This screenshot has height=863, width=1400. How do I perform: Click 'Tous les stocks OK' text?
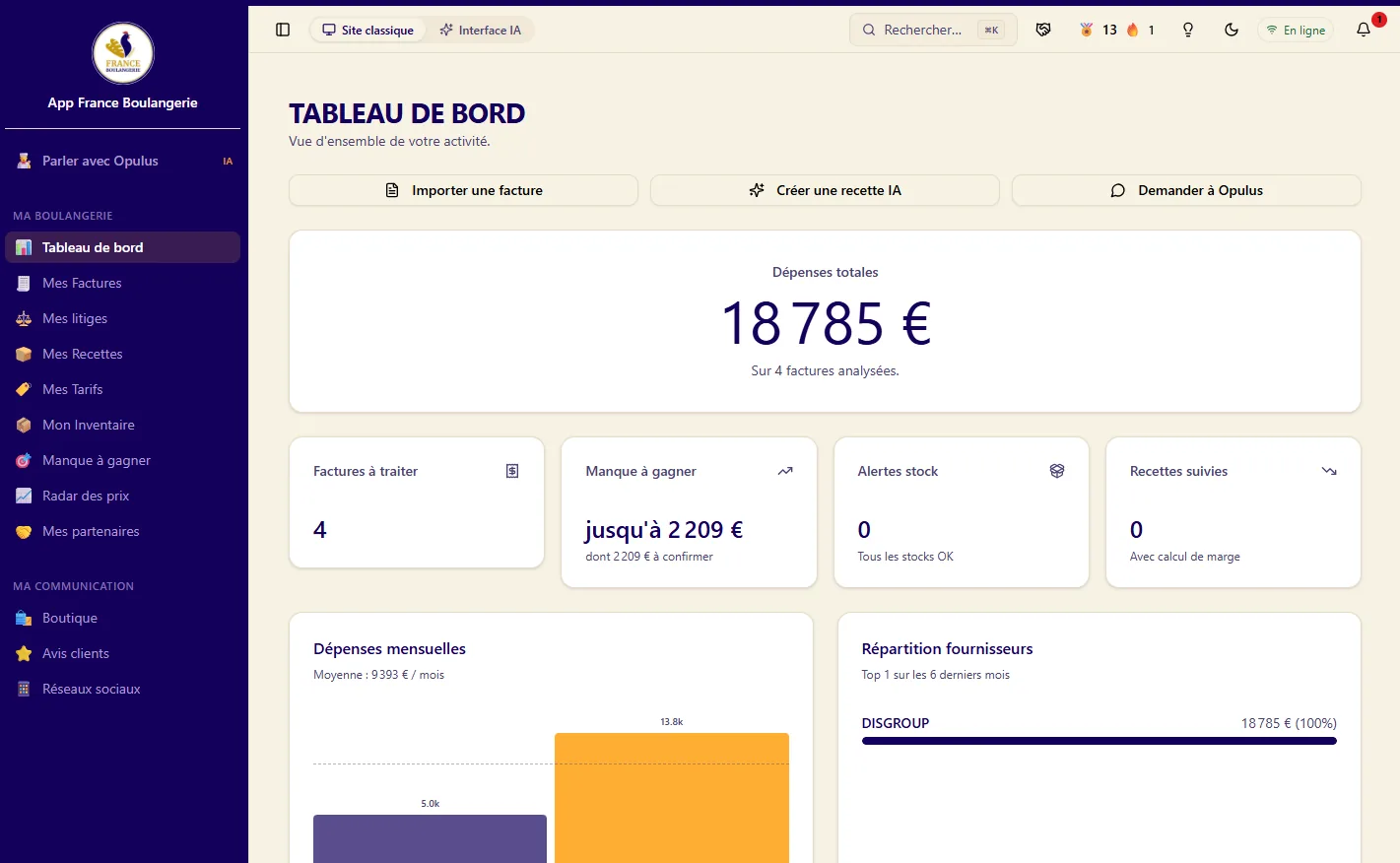coord(905,557)
